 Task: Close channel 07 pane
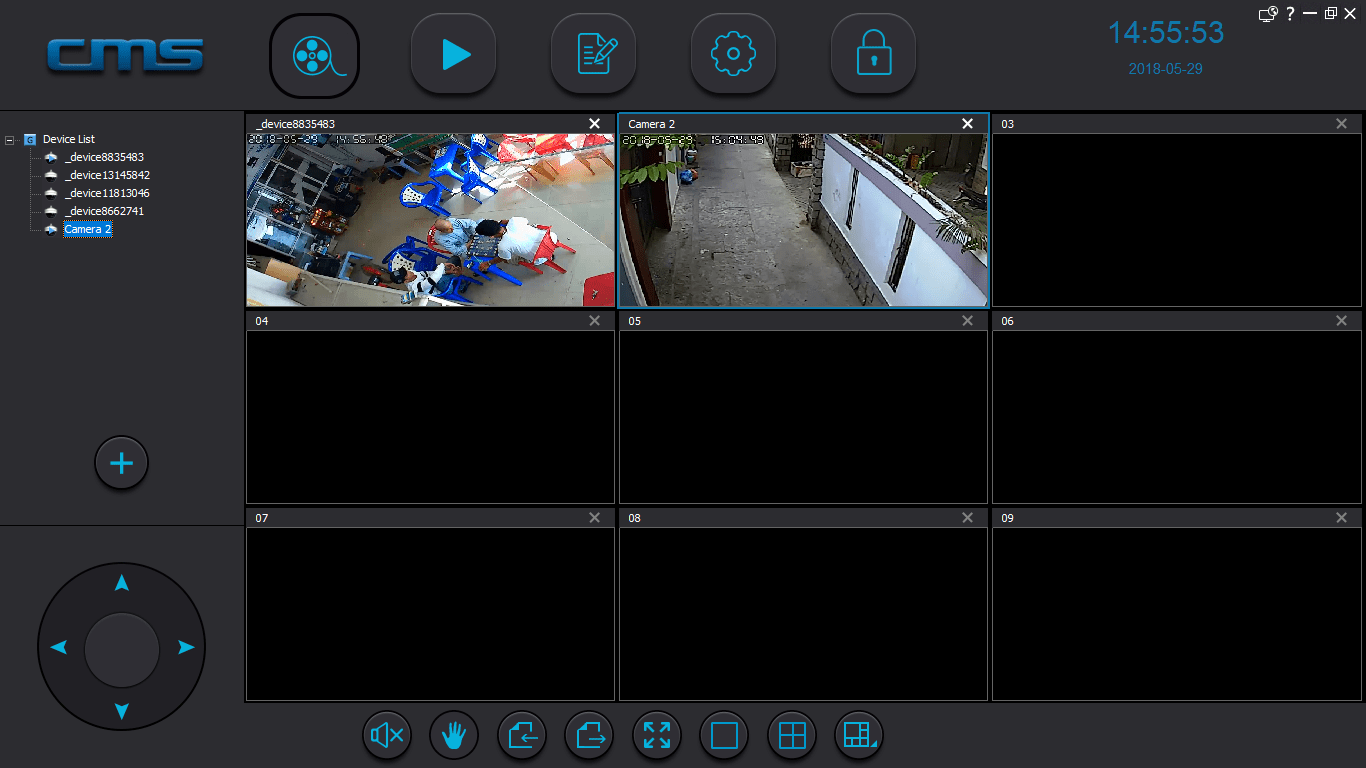pos(595,518)
